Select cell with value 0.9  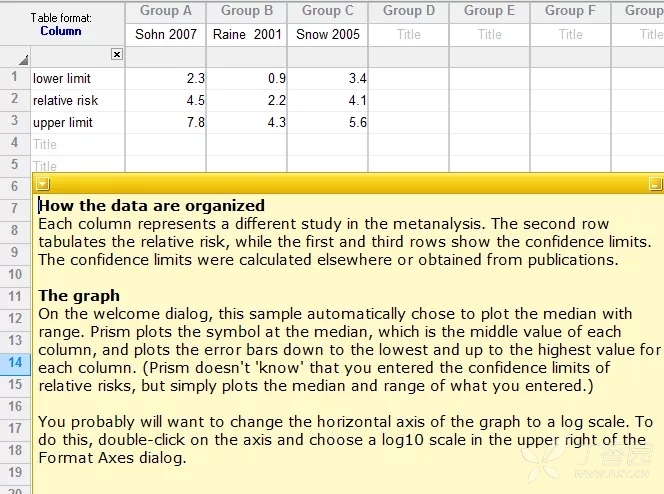click(247, 78)
